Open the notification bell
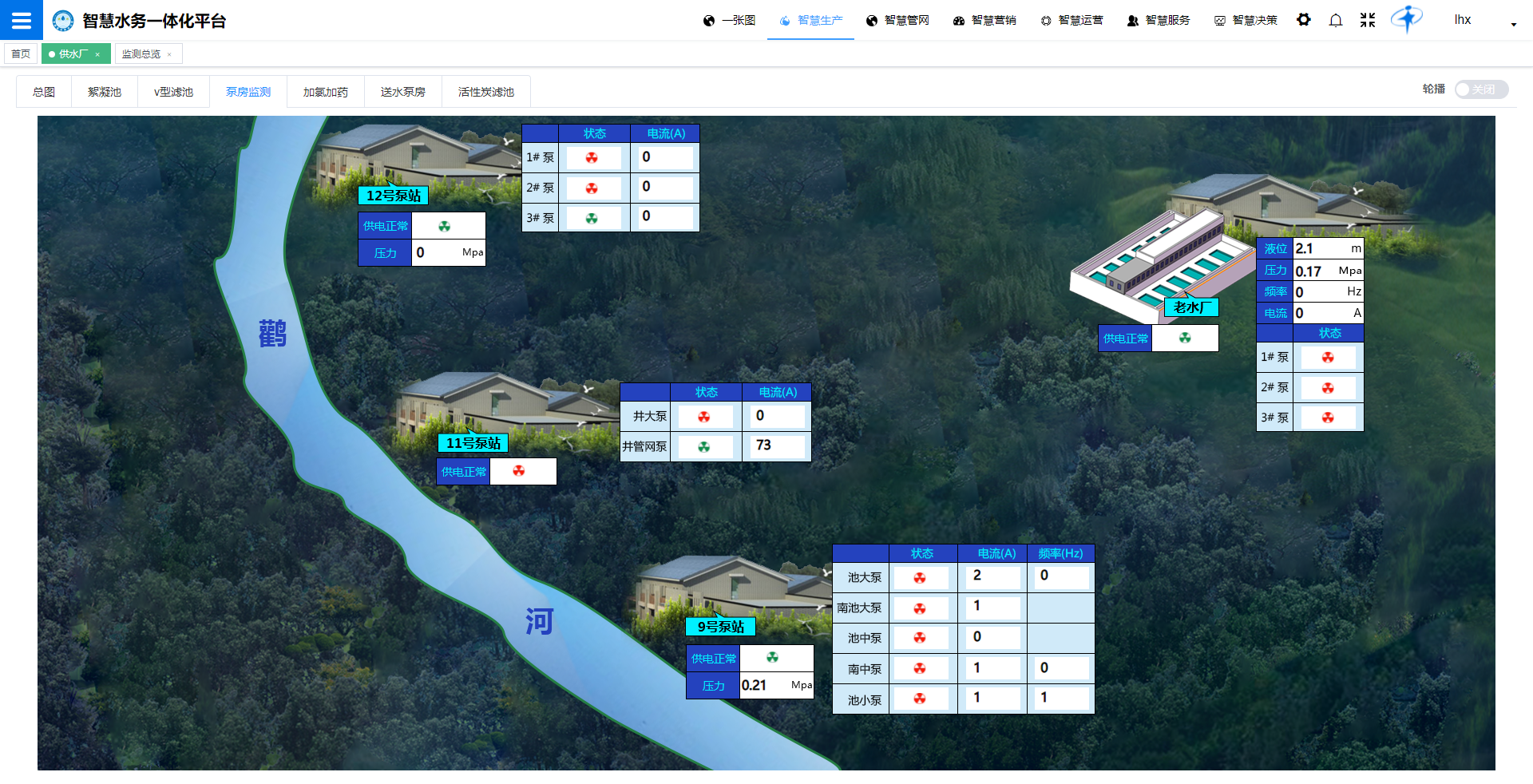Image resolution: width=1533 pixels, height=784 pixels. (1335, 20)
